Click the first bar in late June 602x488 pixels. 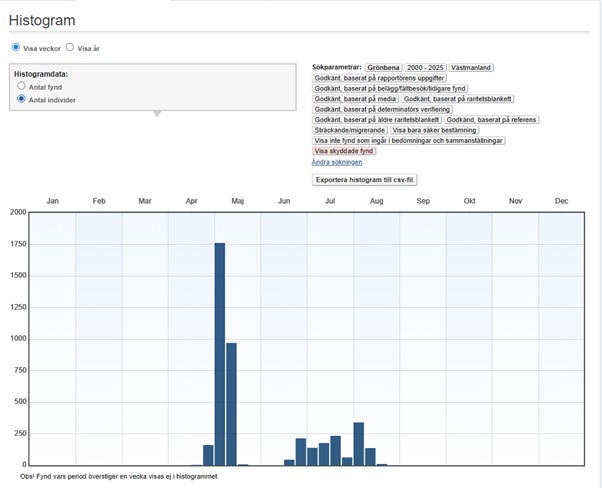coord(289,462)
